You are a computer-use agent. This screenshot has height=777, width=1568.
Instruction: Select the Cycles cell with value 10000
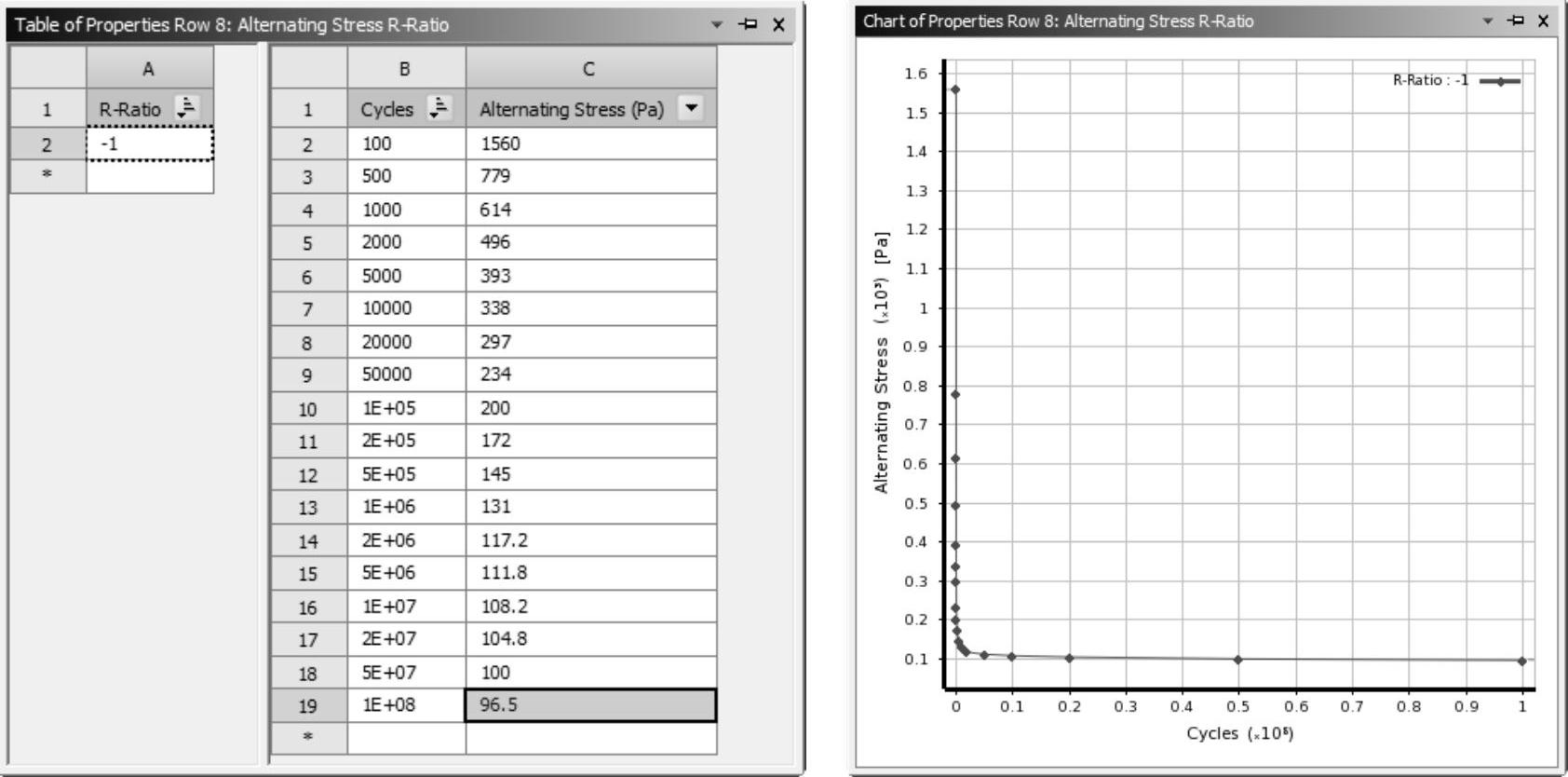(406, 308)
